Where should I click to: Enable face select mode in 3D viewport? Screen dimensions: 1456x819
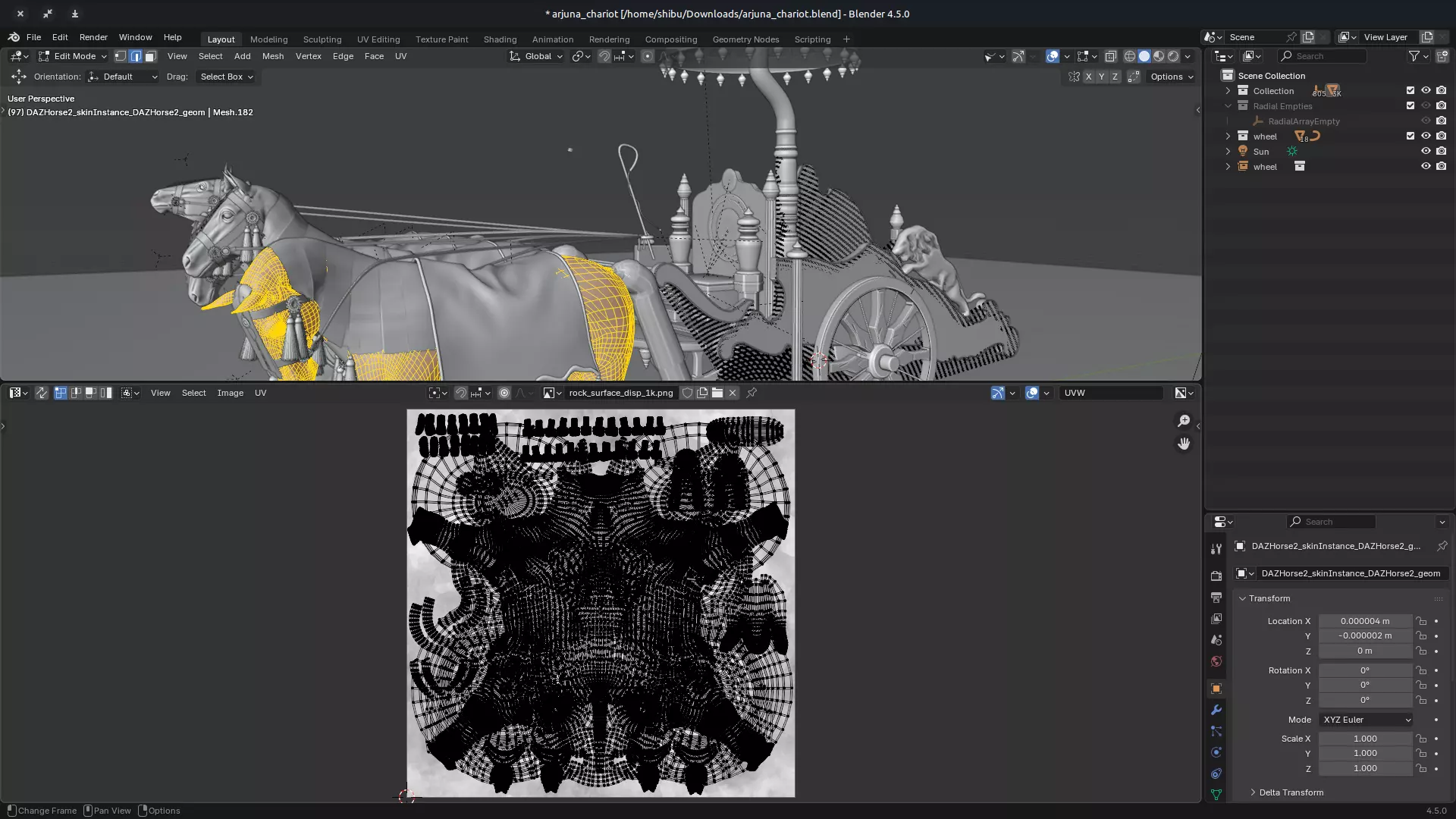point(150,56)
